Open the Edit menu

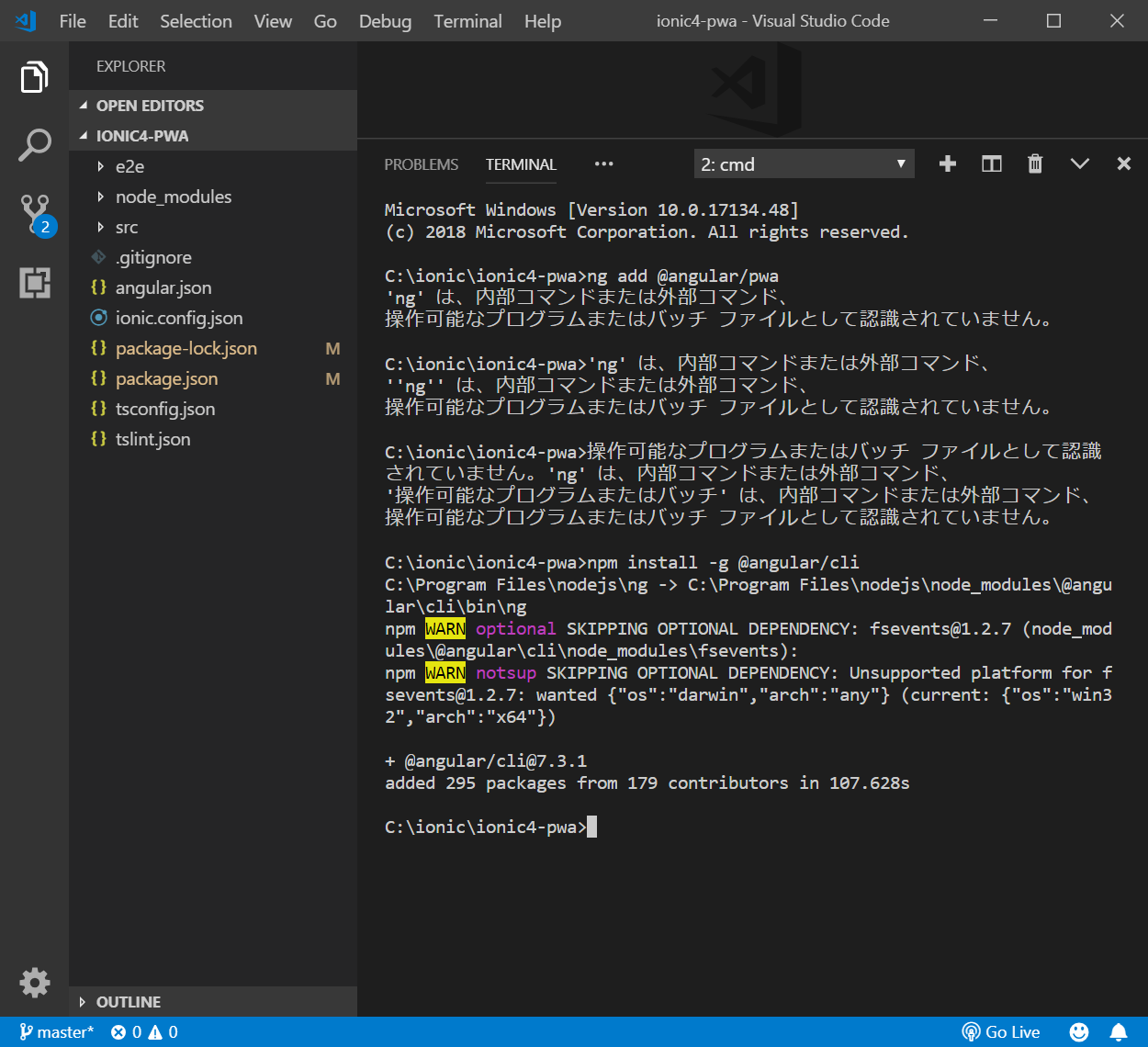coord(123,21)
